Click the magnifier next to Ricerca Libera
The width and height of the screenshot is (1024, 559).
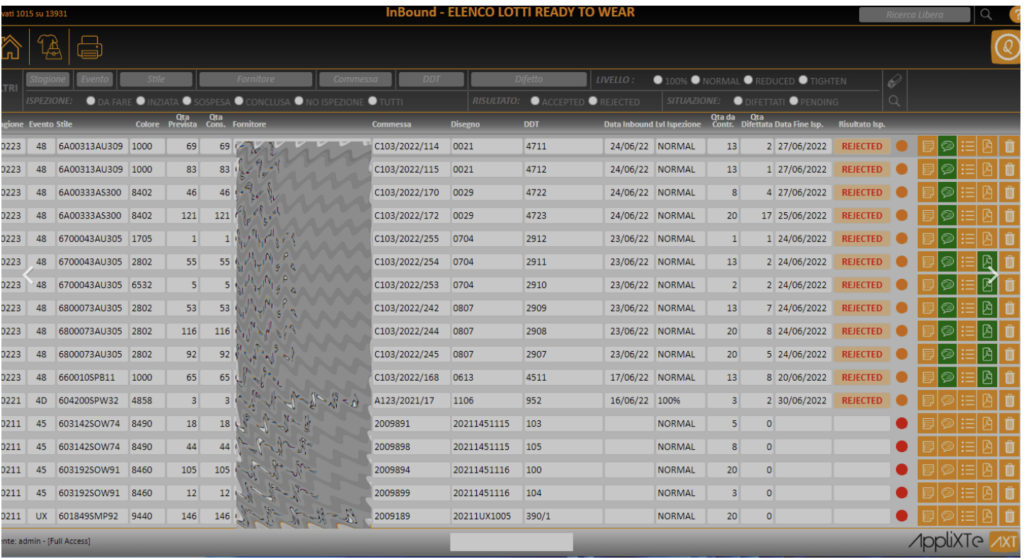click(986, 14)
